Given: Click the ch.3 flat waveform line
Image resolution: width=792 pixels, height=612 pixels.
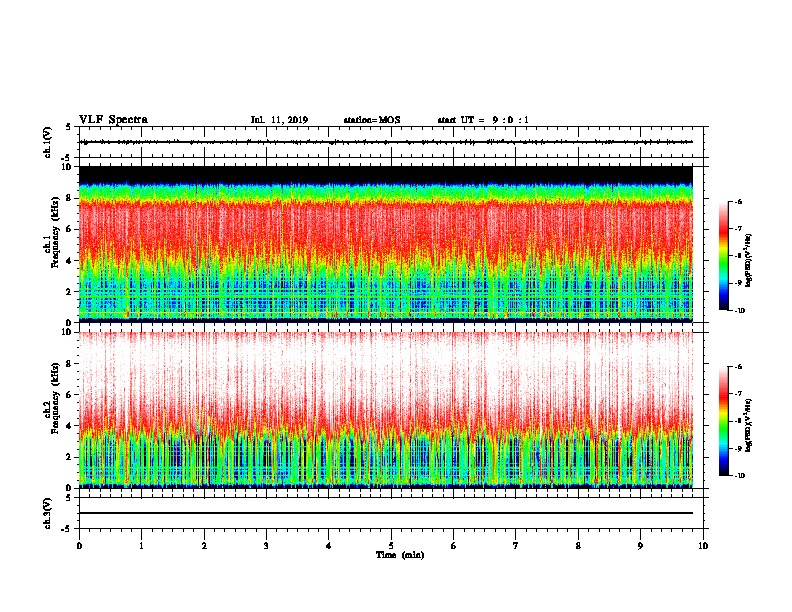Looking at the screenshot, I should 386,513.
